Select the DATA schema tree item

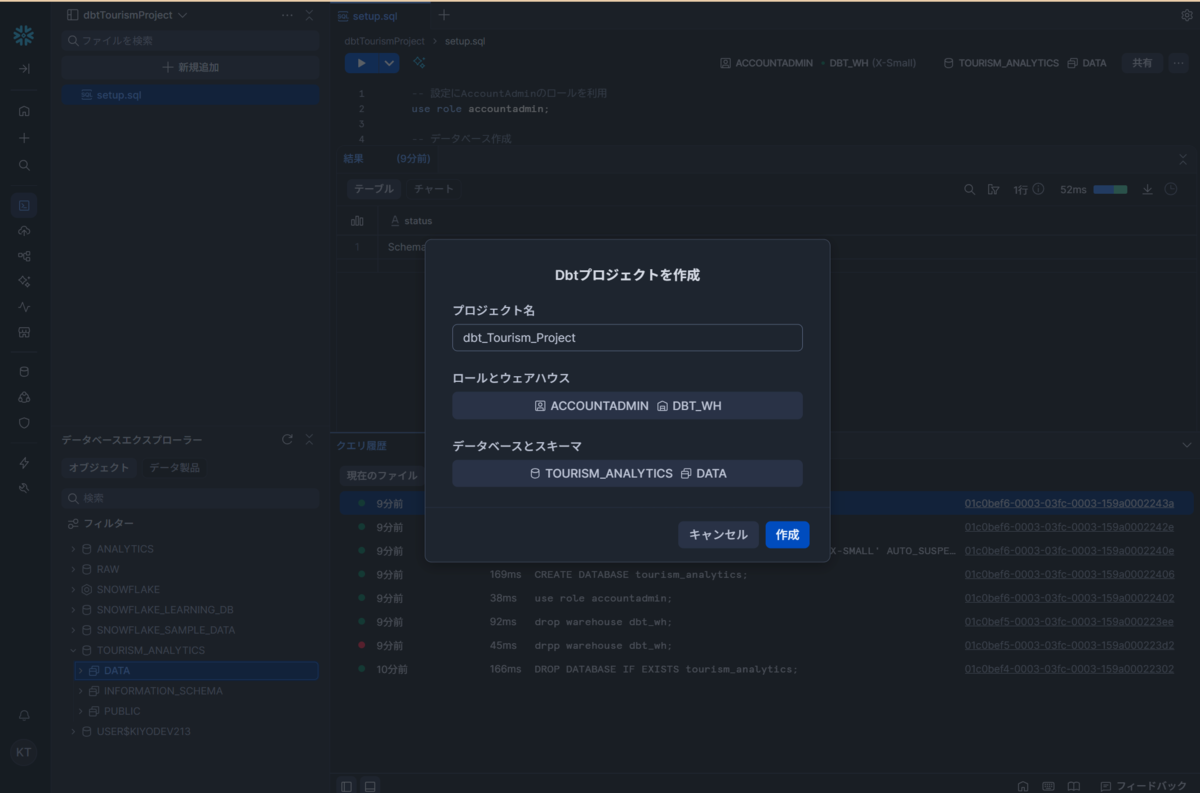point(196,671)
